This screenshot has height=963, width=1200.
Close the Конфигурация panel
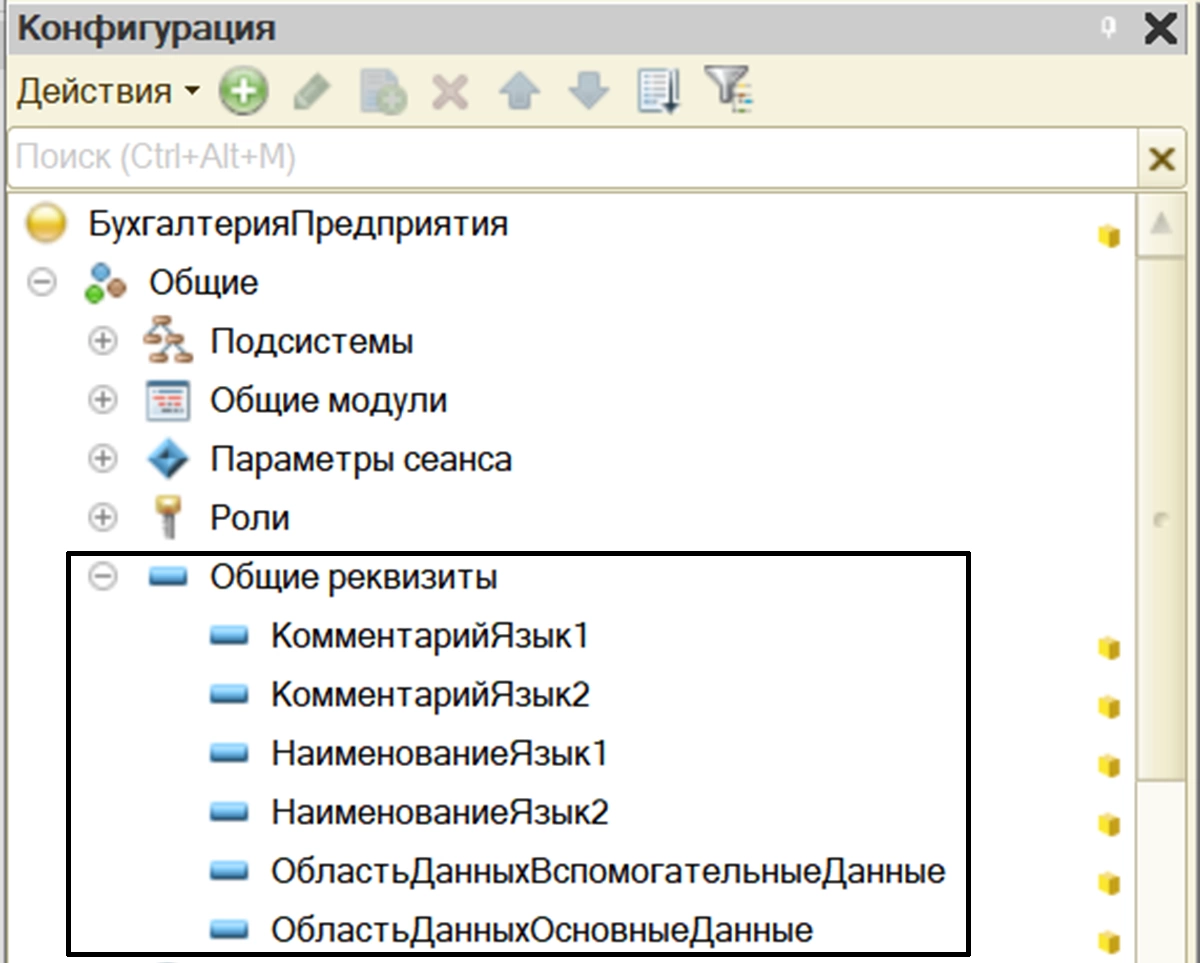[1160, 29]
